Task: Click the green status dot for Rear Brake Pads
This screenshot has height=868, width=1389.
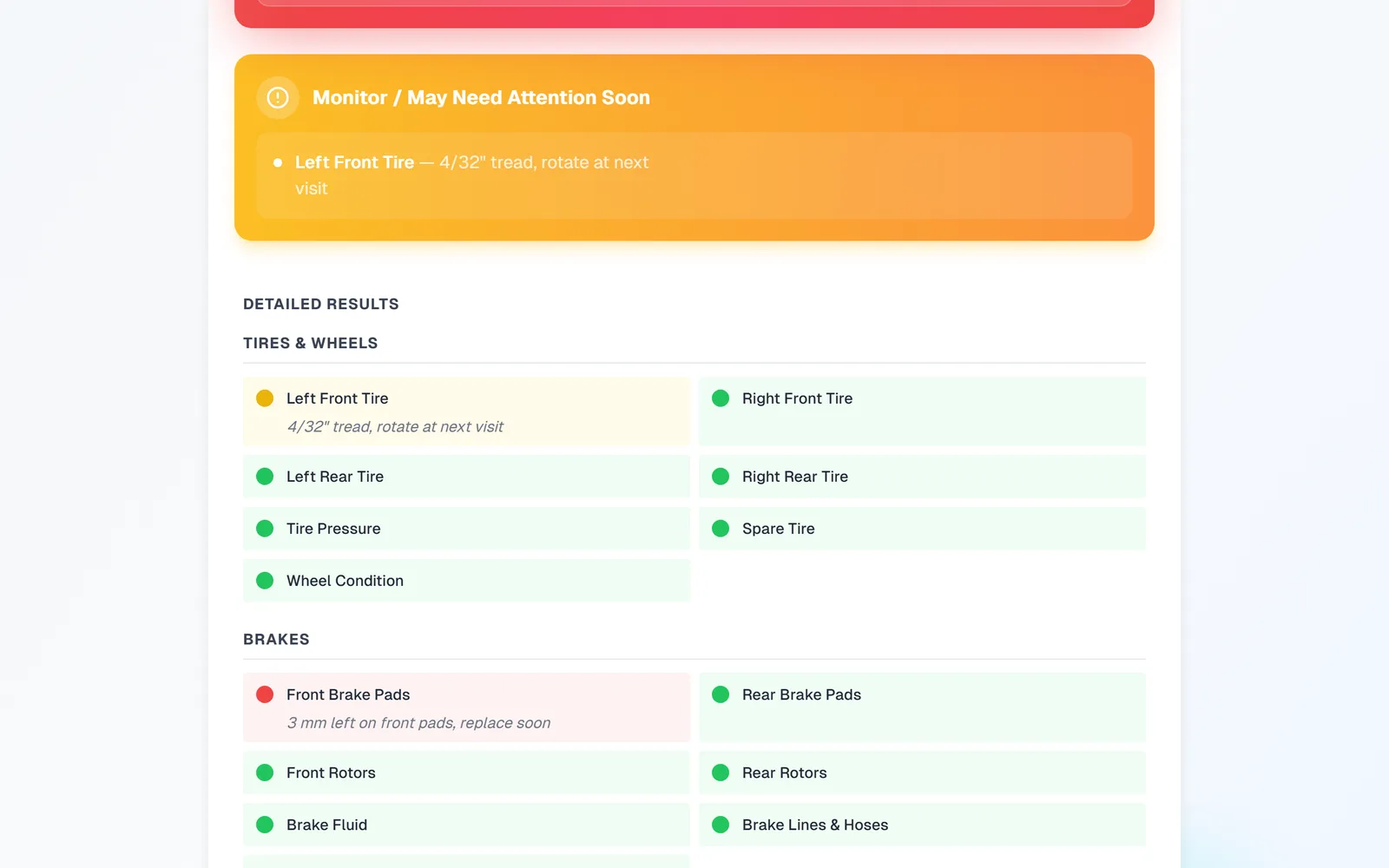Action: (x=721, y=694)
